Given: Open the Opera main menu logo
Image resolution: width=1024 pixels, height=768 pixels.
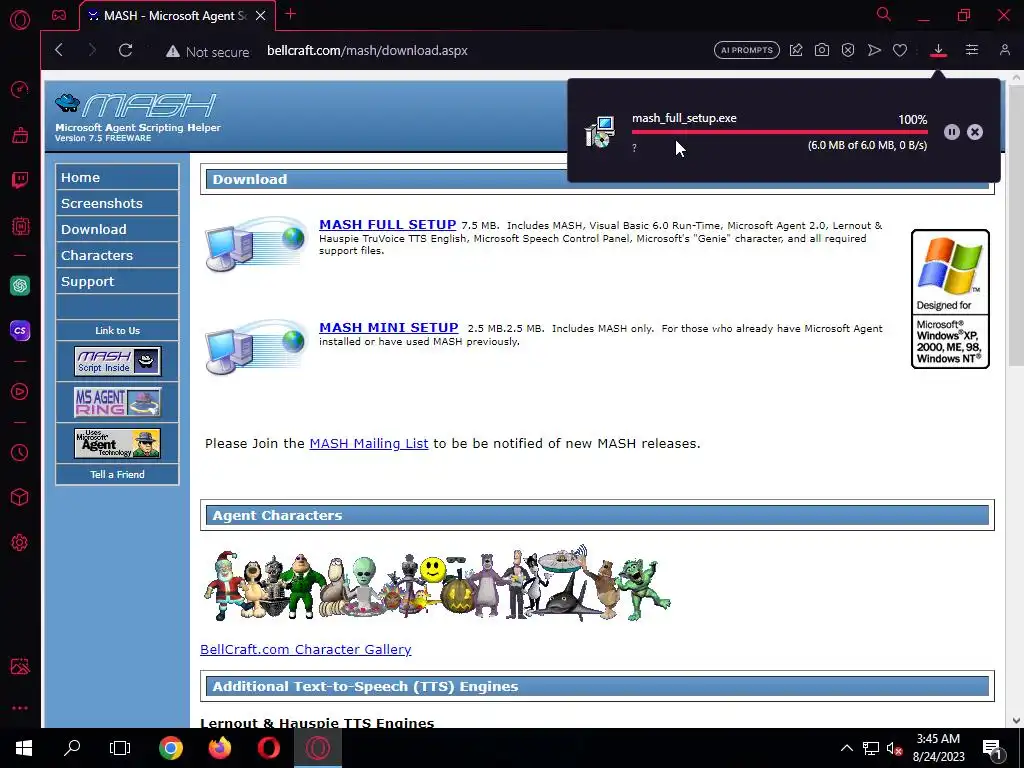Looking at the screenshot, I should coord(20,20).
